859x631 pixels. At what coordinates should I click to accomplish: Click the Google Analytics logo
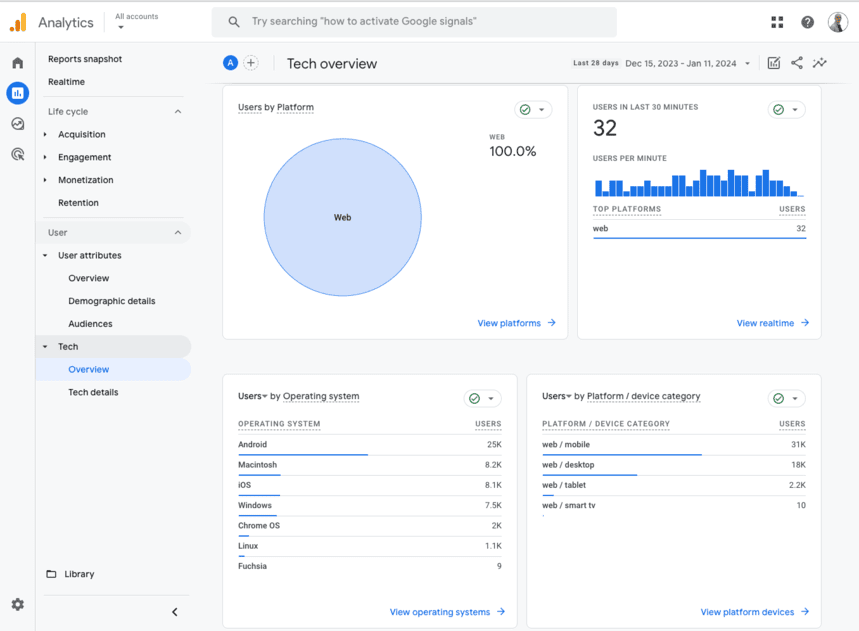point(18,22)
